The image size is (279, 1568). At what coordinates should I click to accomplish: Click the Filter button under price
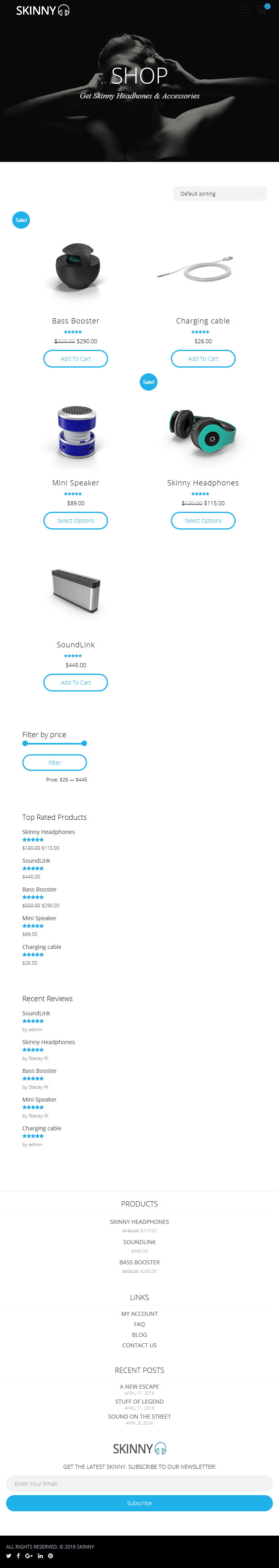click(x=54, y=762)
